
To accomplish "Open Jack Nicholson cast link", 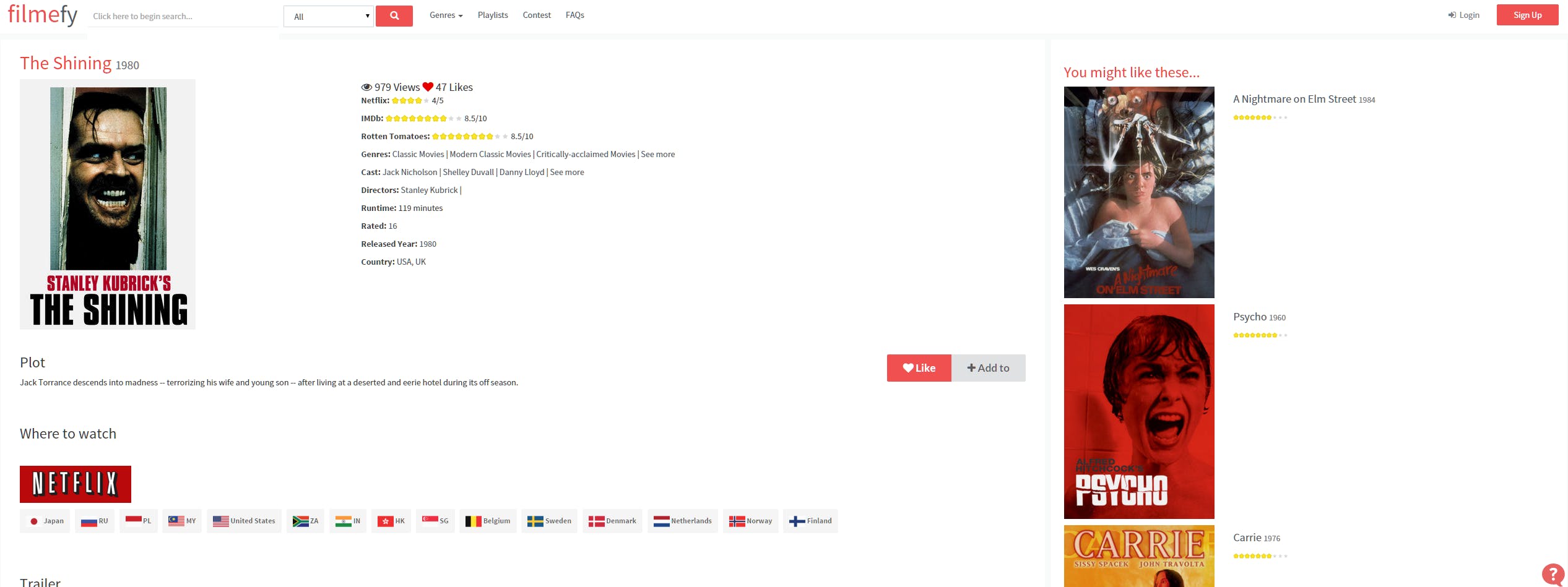I will (410, 172).
